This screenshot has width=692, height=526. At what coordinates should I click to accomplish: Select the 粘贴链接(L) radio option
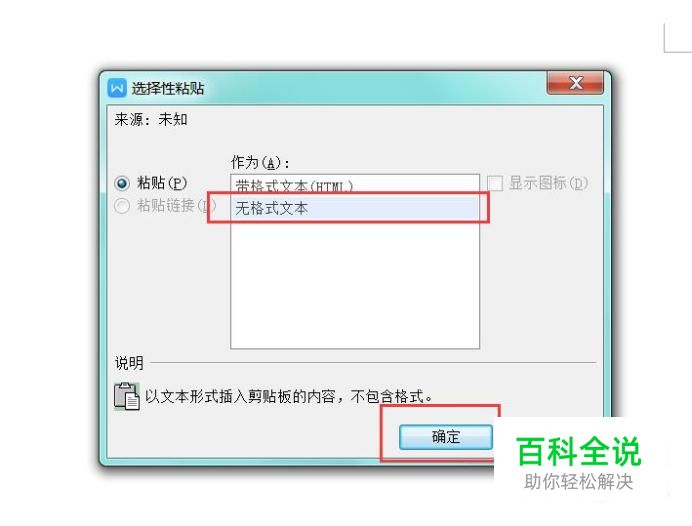click(x=122, y=206)
